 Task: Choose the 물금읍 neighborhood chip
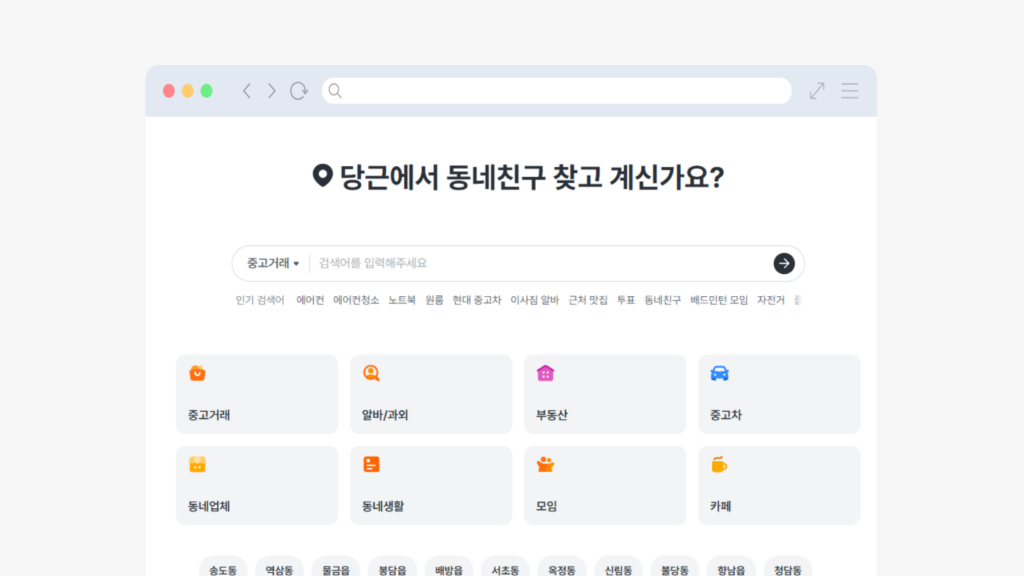(x=336, y=568)
